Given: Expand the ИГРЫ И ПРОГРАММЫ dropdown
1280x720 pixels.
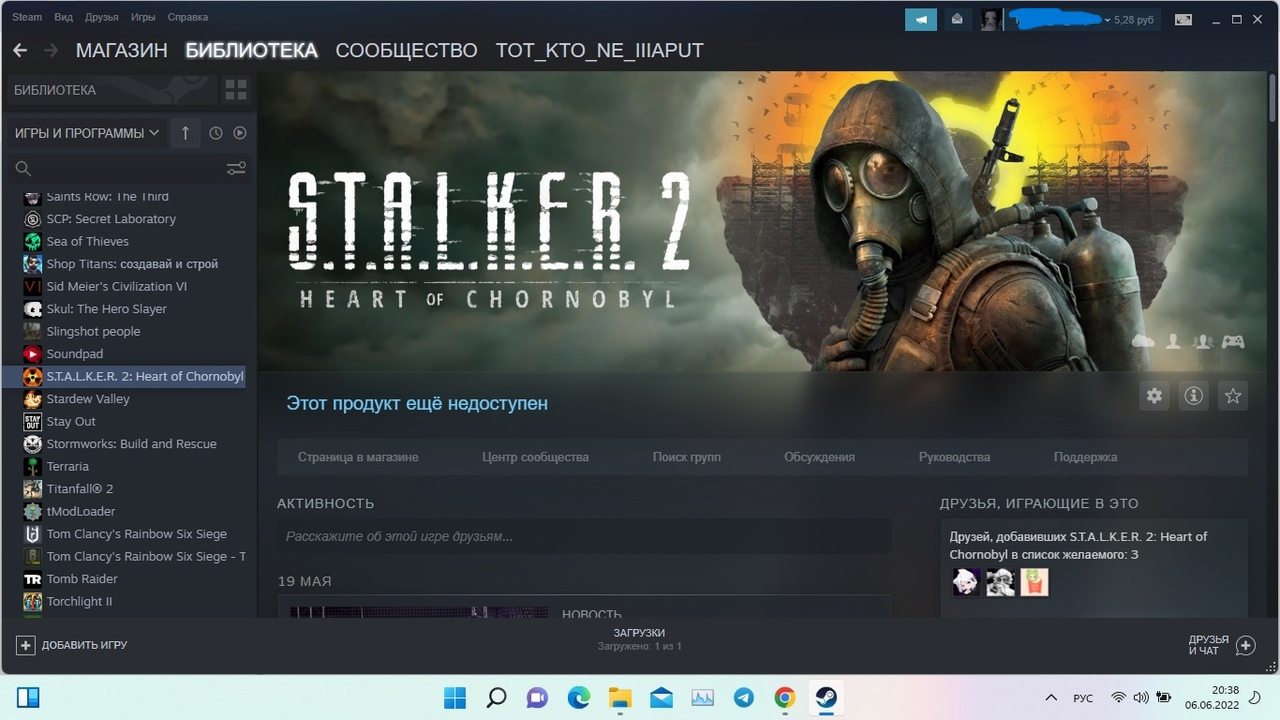Looking at the screenshot, I should [x=87, y=133].
